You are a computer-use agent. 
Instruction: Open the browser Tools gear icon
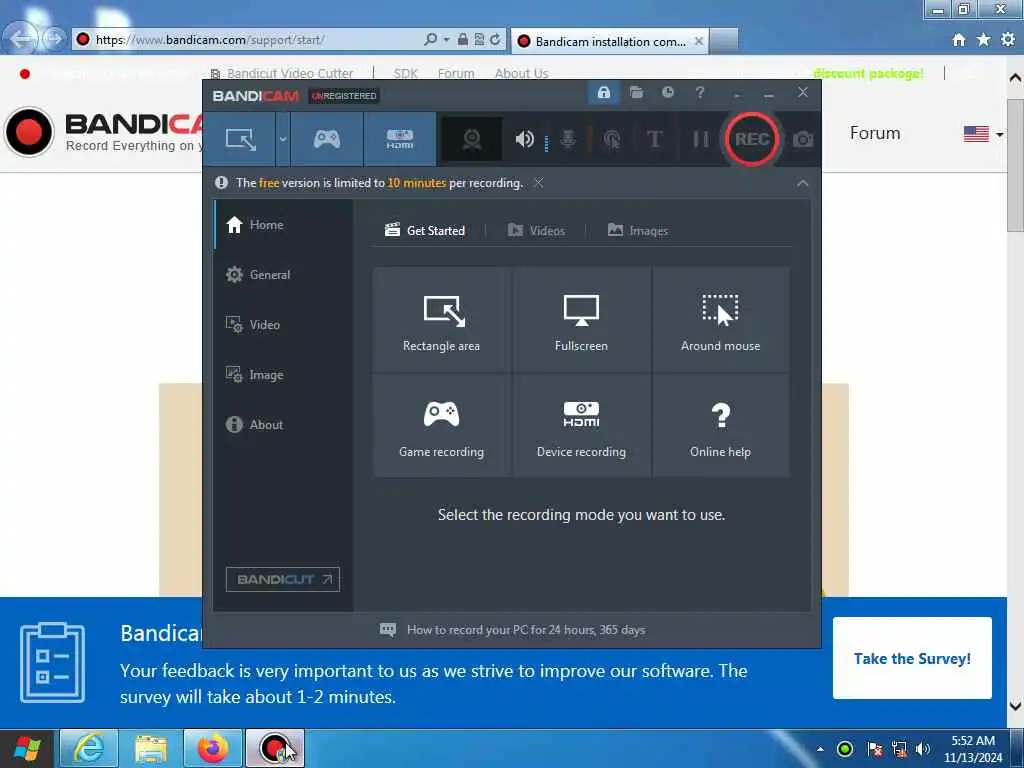(1008, 40)
